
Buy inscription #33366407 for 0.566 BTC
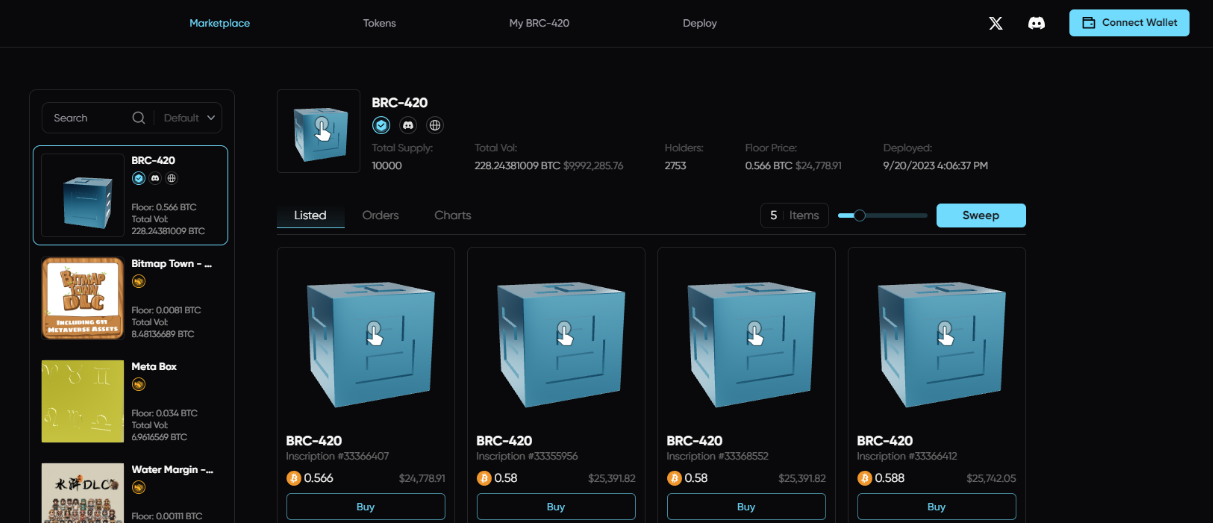[x=365, y=507]
